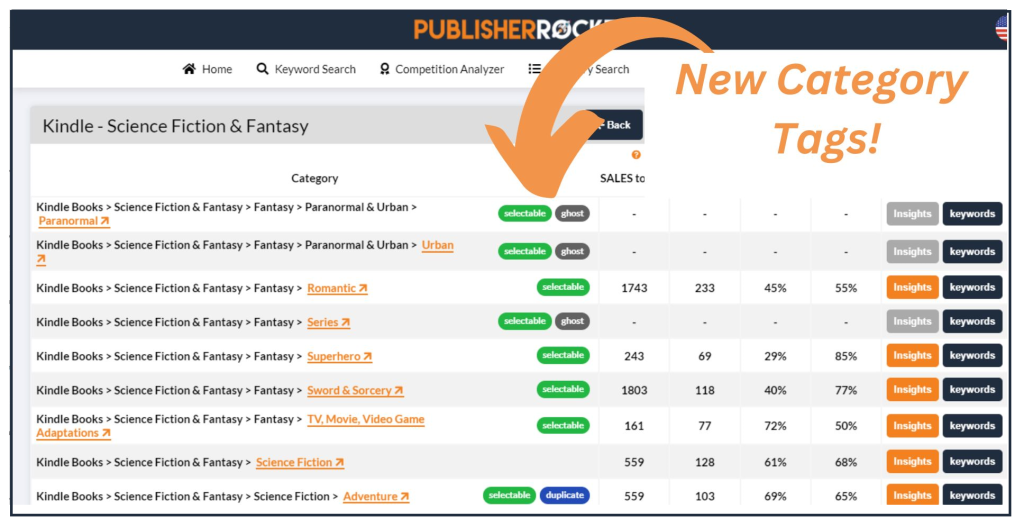Click the Keyword Search magnifier icon
Viewport: 1024px width, 527px height.
pyautogui.click(x=263, y=69)
